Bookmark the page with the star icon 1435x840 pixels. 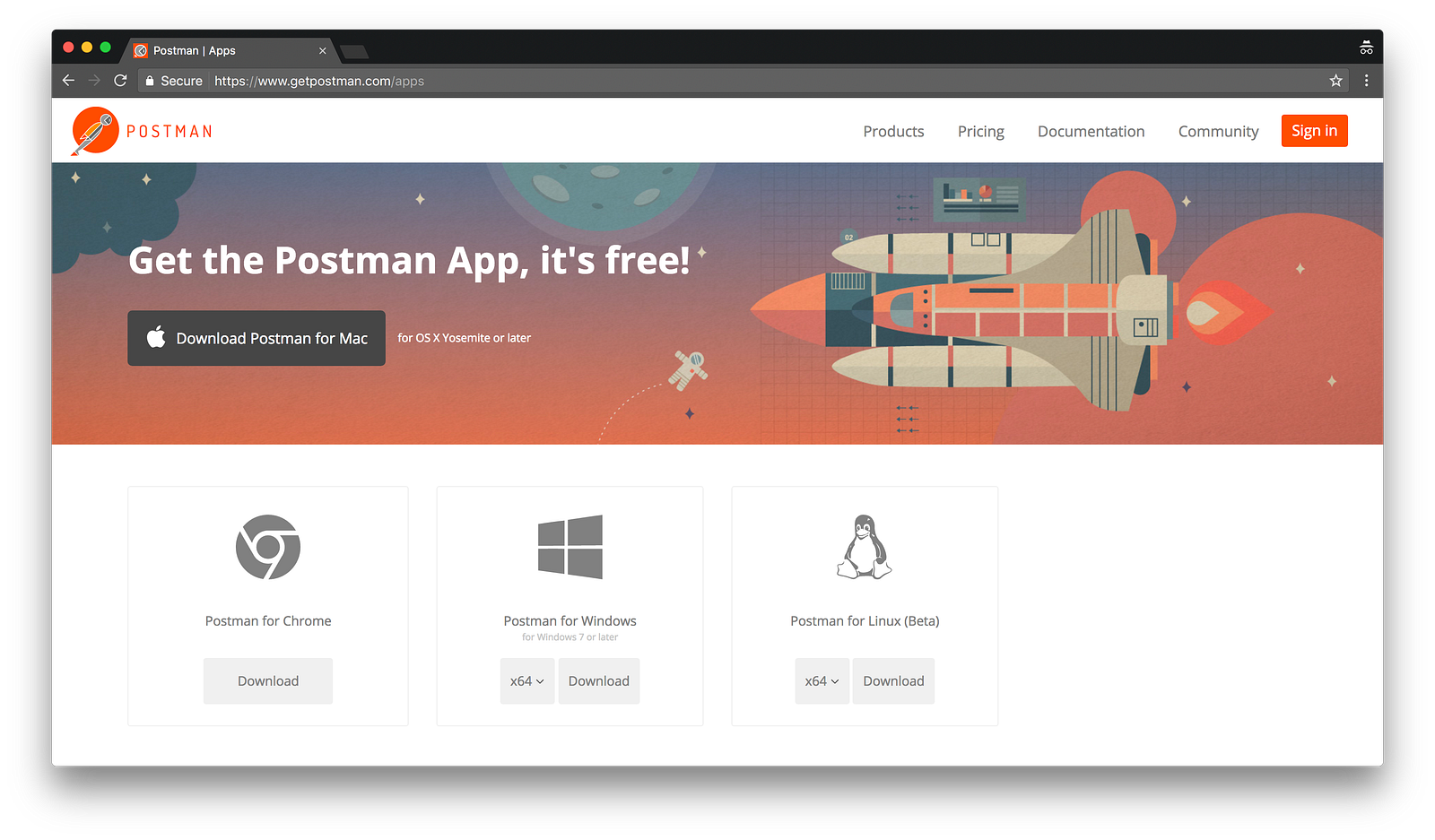(x=1335, y=81)
